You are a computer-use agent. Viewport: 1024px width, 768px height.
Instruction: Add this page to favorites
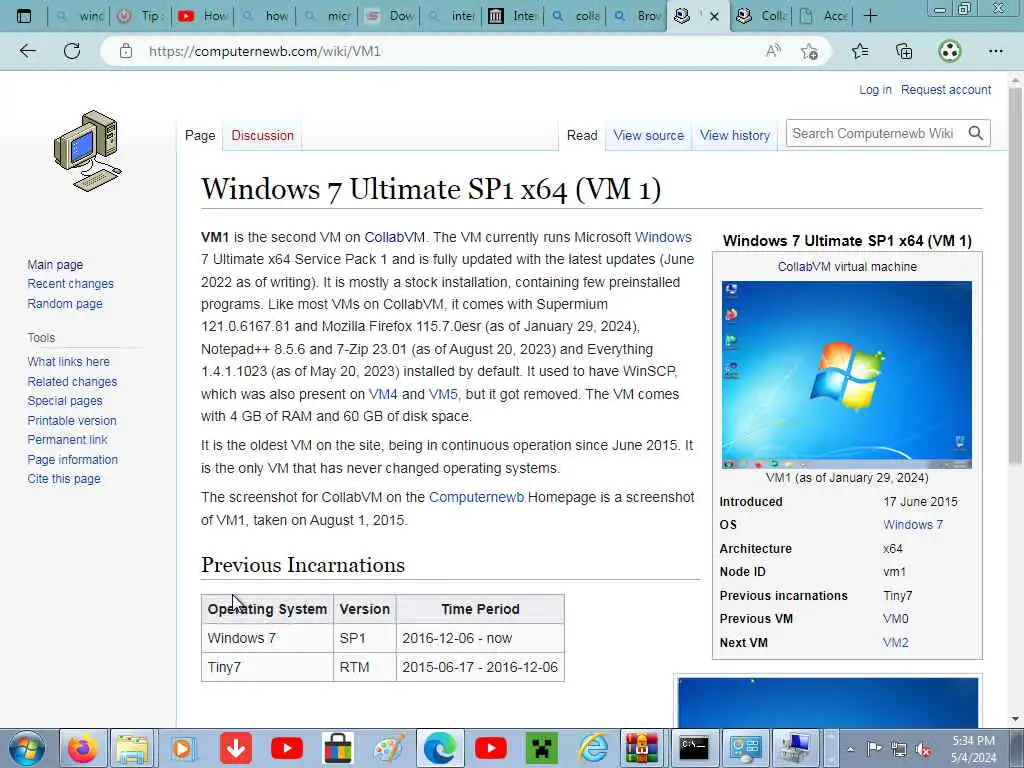point(810,51)
